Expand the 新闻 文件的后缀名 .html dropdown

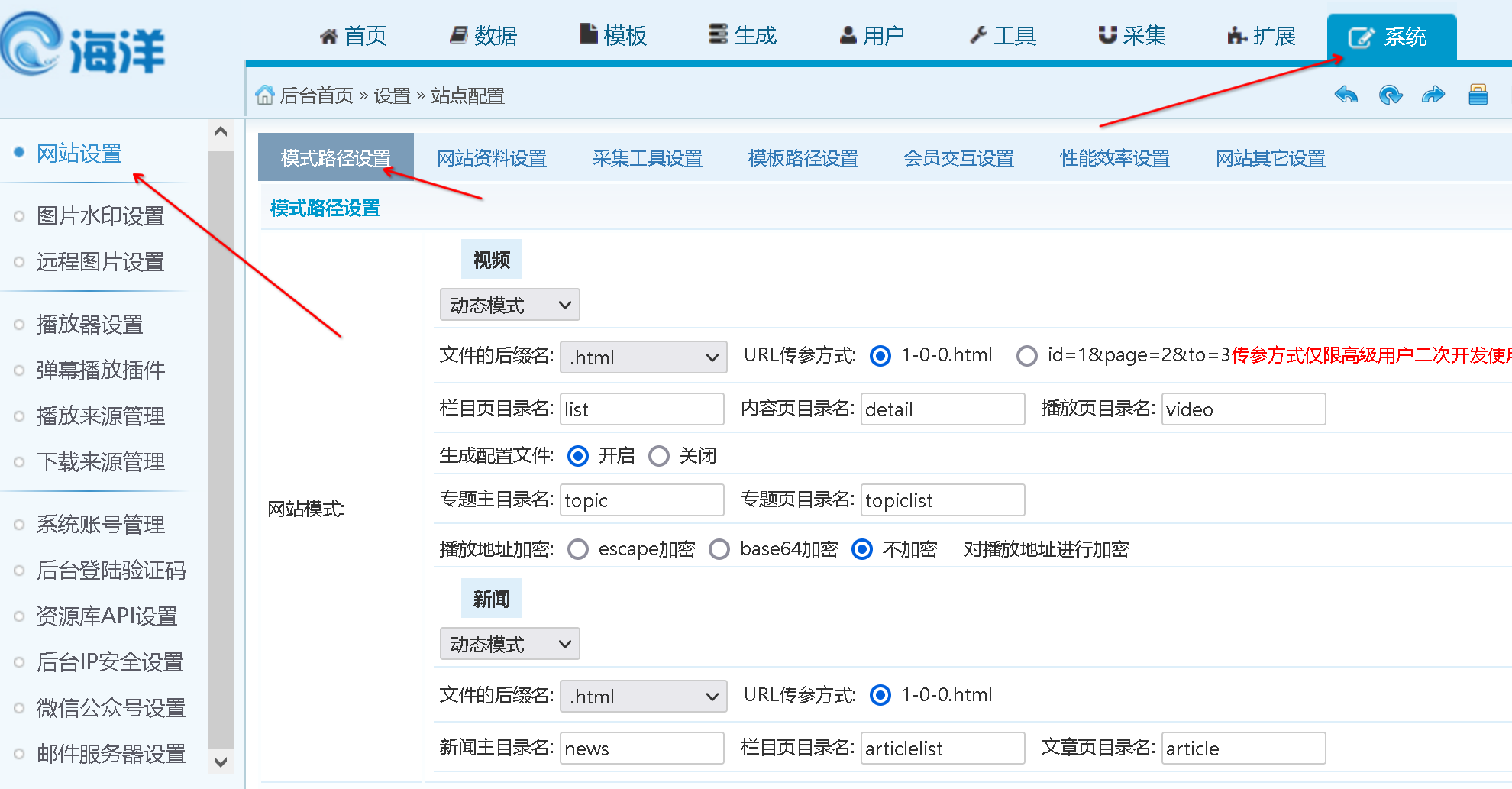(644, 696)
